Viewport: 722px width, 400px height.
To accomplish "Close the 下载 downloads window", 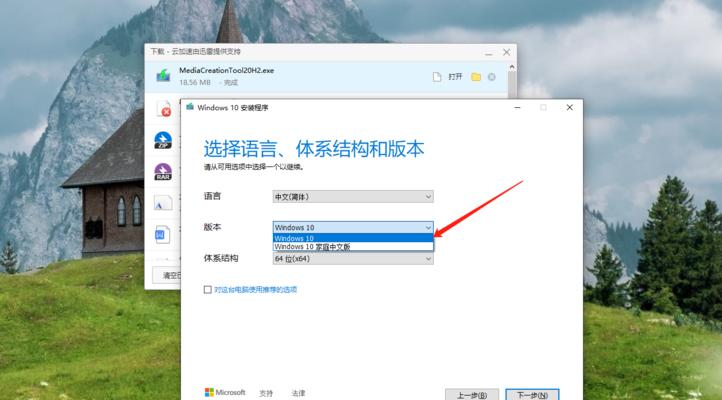I will pyautogui.click(x=507, y=52).
